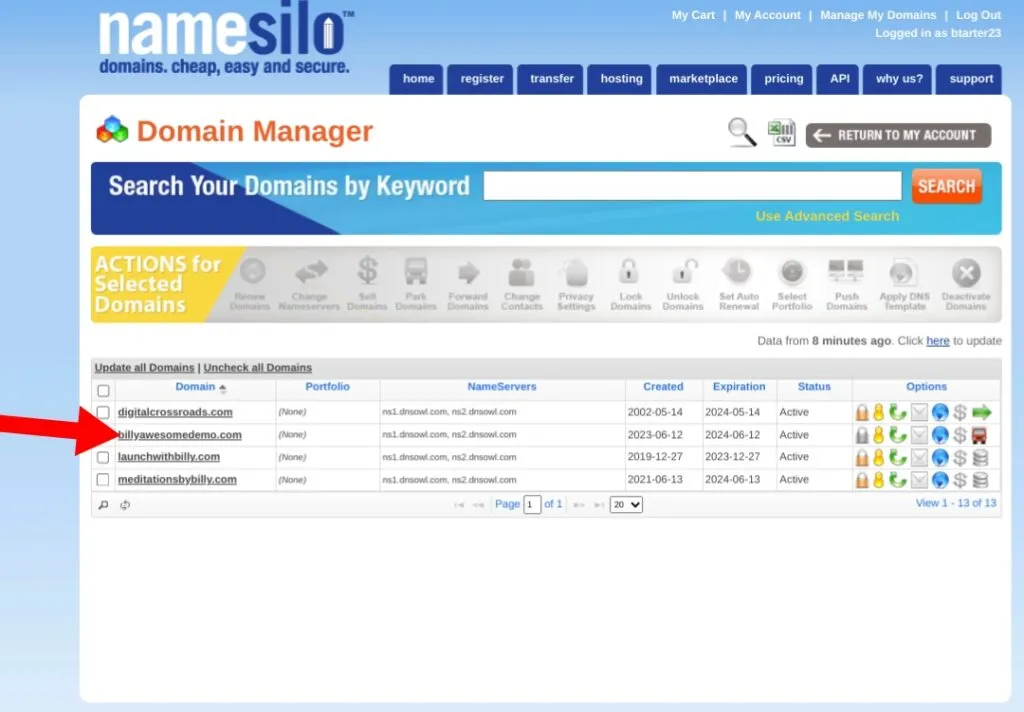Open the results-per-page dropdown showing 20
This screenshot has height=712, width=1024.
(x=625, y=504)
